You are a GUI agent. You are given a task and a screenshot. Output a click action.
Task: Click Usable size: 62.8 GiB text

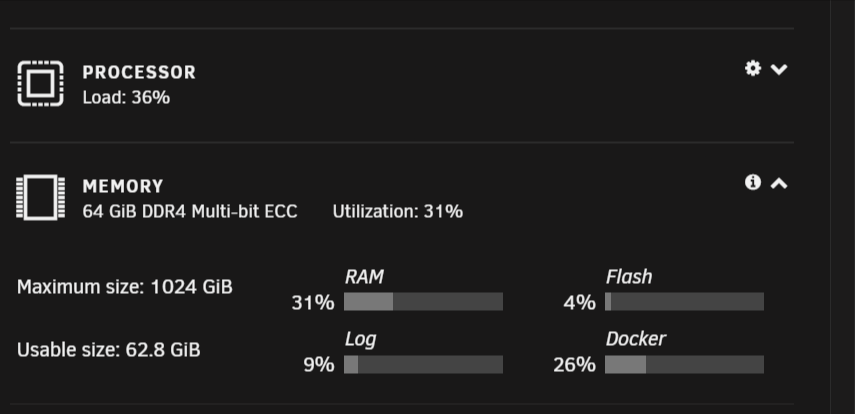109,349
